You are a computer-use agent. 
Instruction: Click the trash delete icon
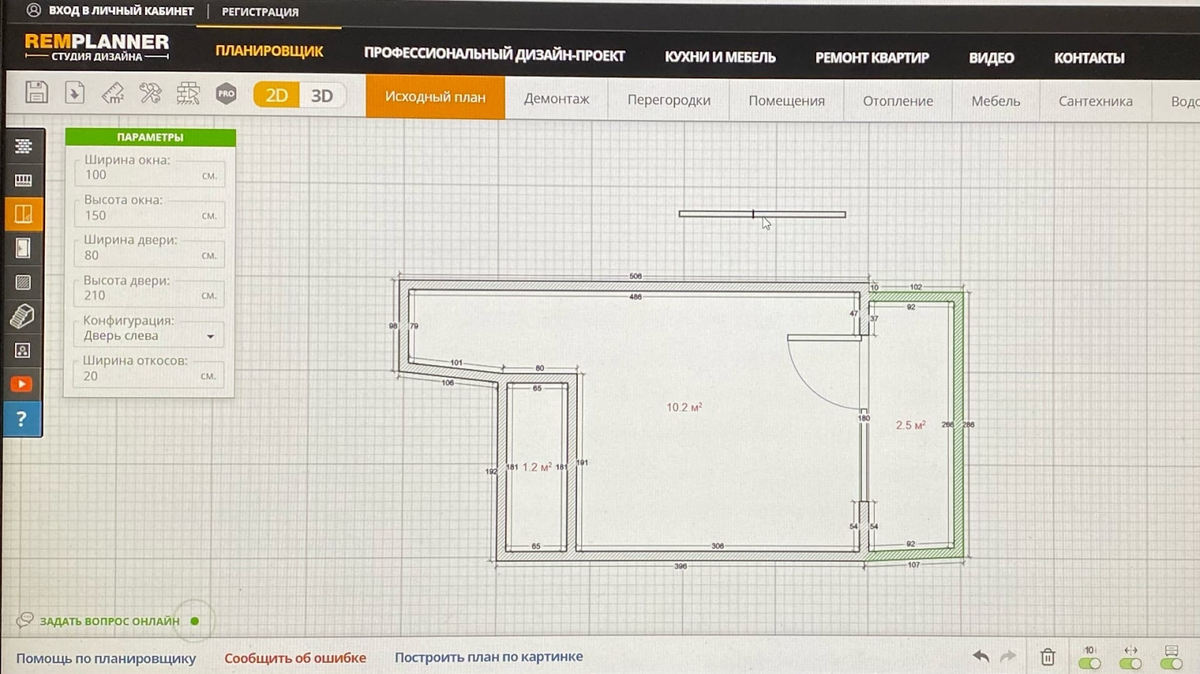[x=1048, y=657]
